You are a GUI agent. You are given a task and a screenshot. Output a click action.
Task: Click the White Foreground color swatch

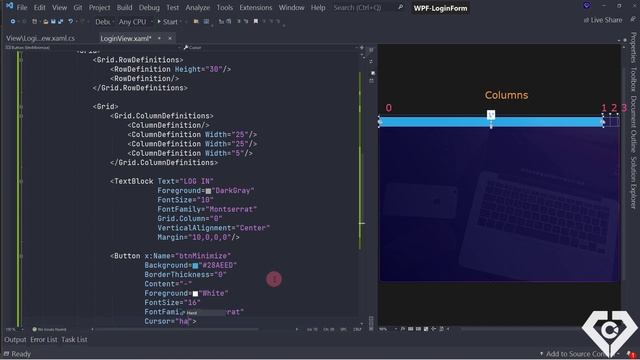tap(195, 294)
